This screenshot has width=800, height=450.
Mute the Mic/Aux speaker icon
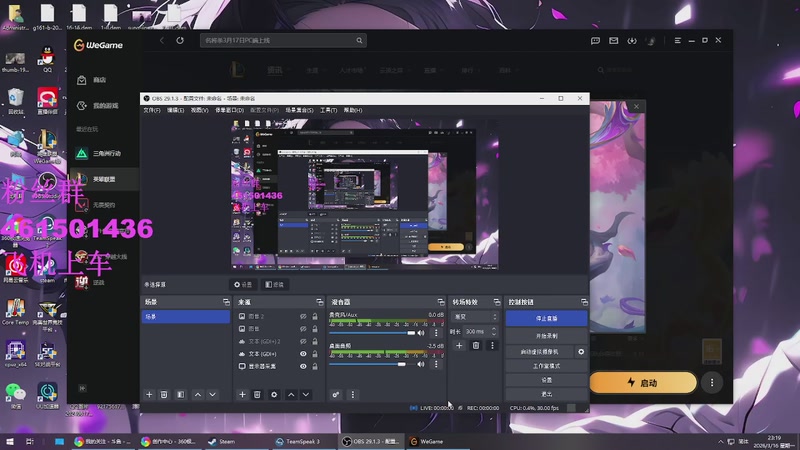421,333
